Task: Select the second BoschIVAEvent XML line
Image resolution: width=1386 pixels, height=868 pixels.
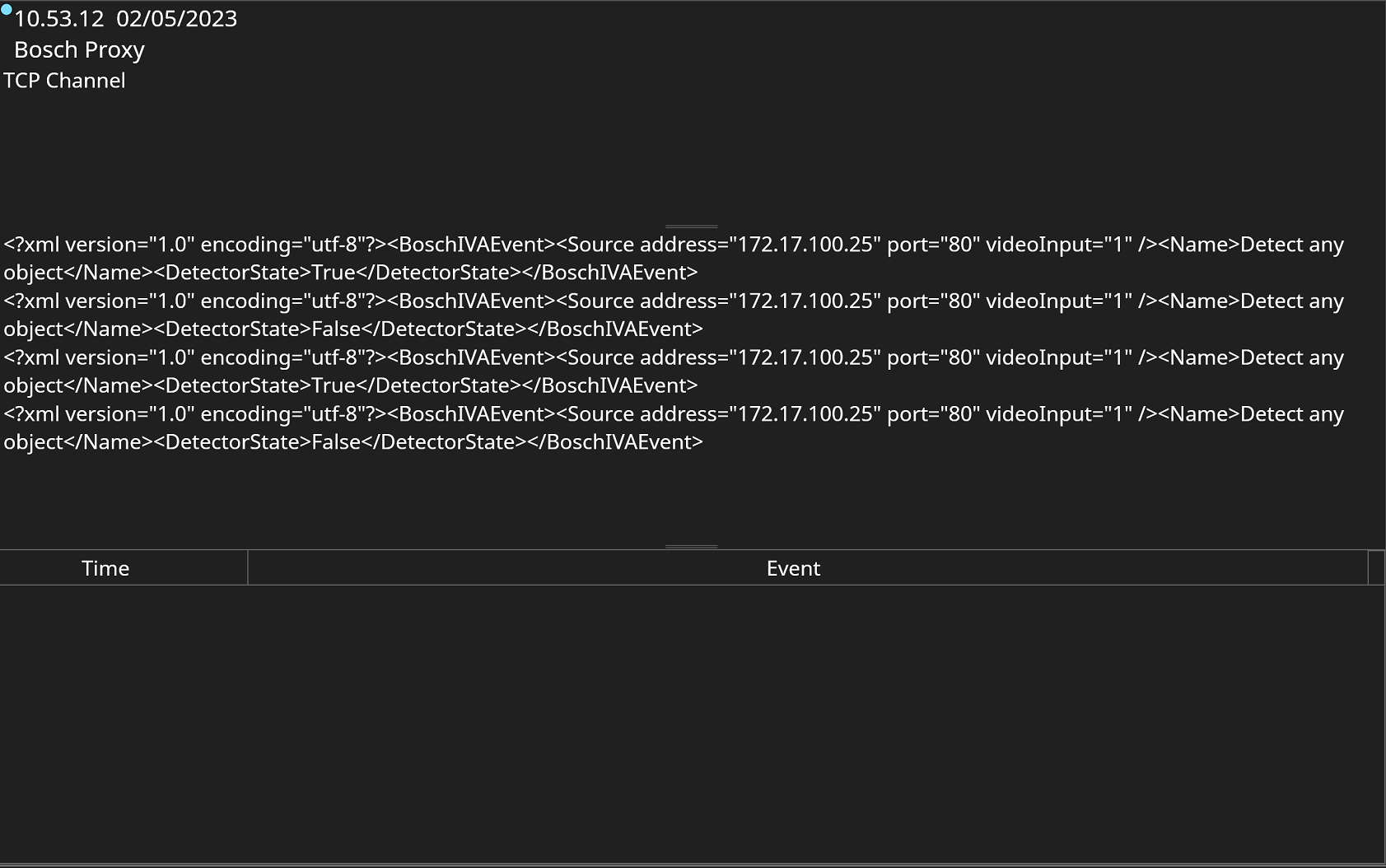Action: 673,301
